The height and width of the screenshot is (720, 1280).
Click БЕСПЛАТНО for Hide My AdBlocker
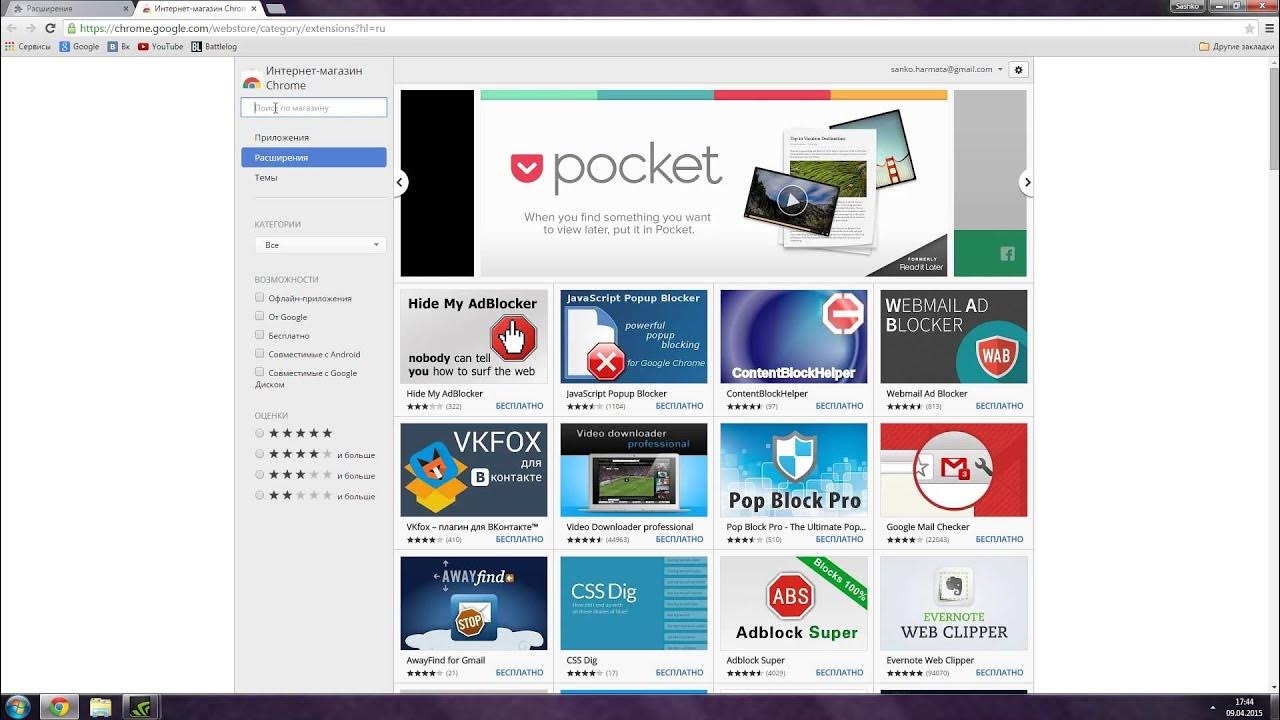coord(520,406)
